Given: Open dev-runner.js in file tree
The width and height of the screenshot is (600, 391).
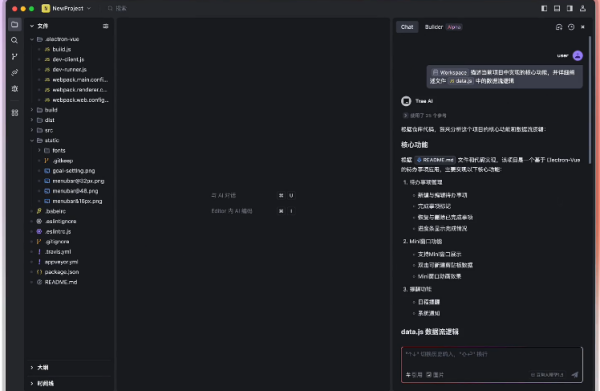Looking at the screenshot, I should pyautogui.click(x=69, y=70).
